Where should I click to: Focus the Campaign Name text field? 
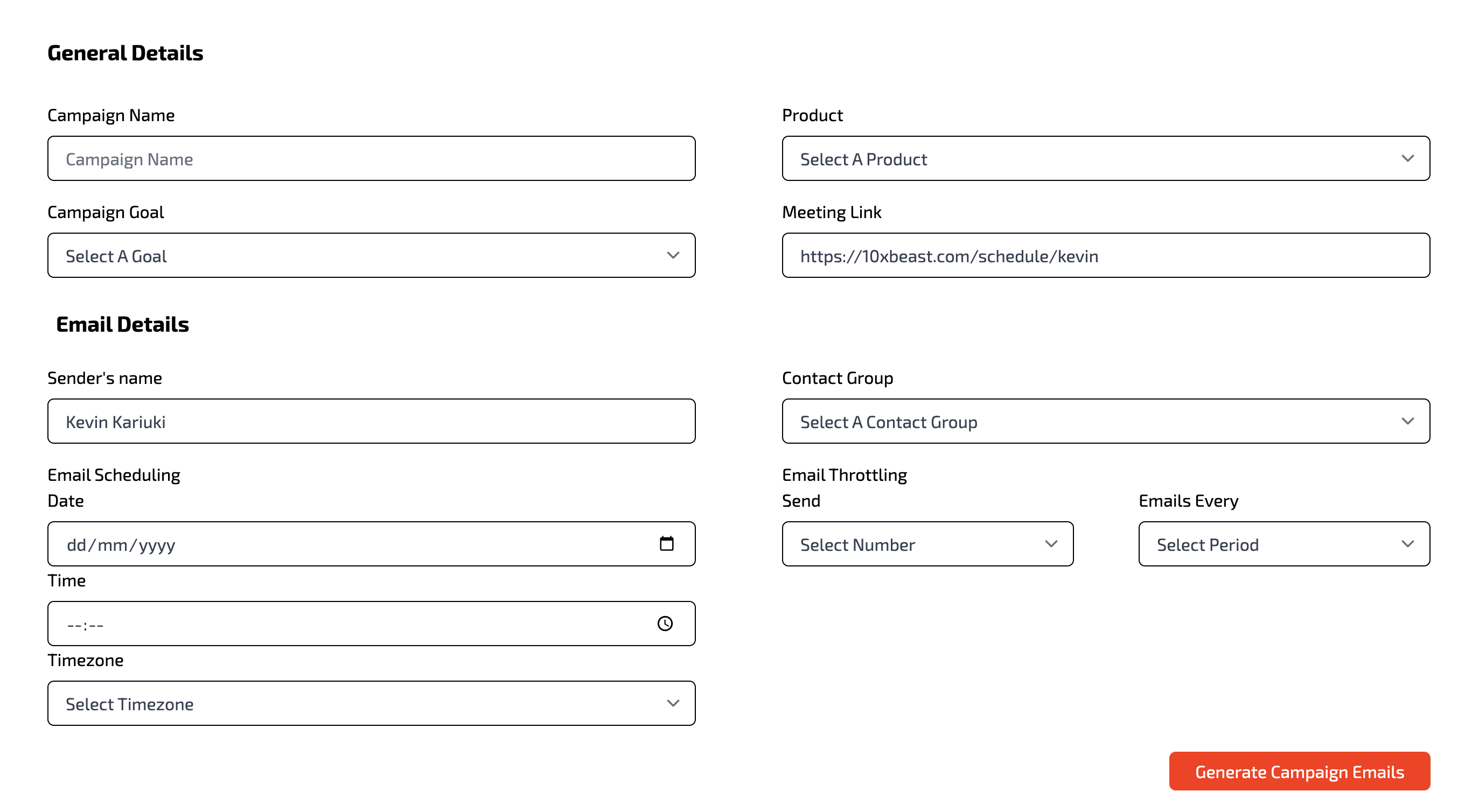click(371, 159)
